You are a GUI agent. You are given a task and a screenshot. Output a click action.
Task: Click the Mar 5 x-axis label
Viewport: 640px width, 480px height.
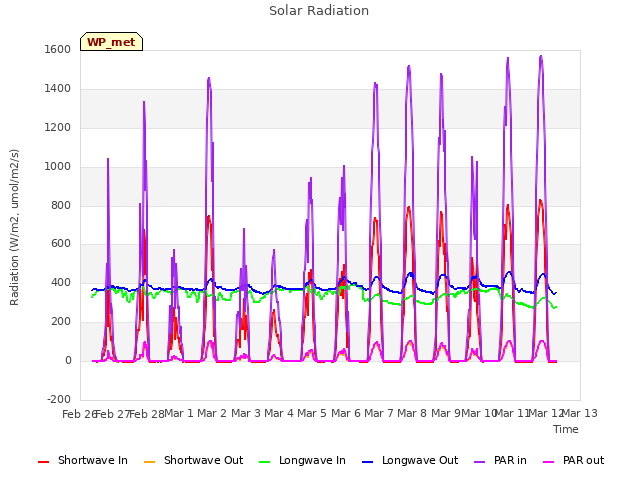tap(312, 413)
